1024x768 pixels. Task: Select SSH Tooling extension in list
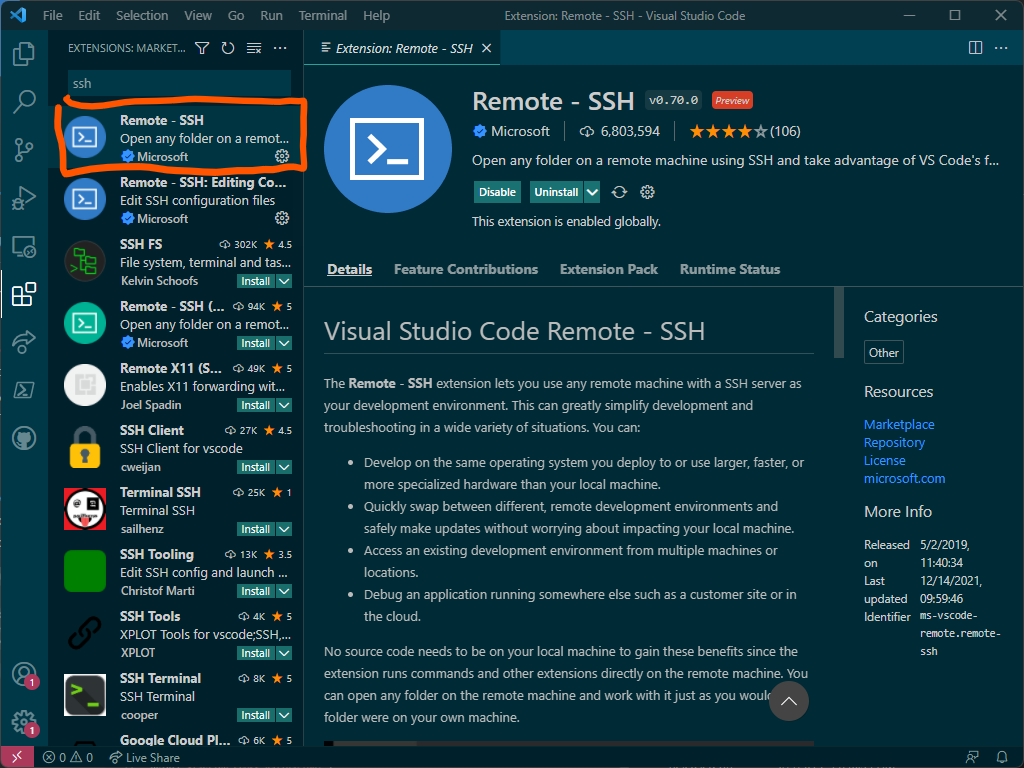[176, 572]
